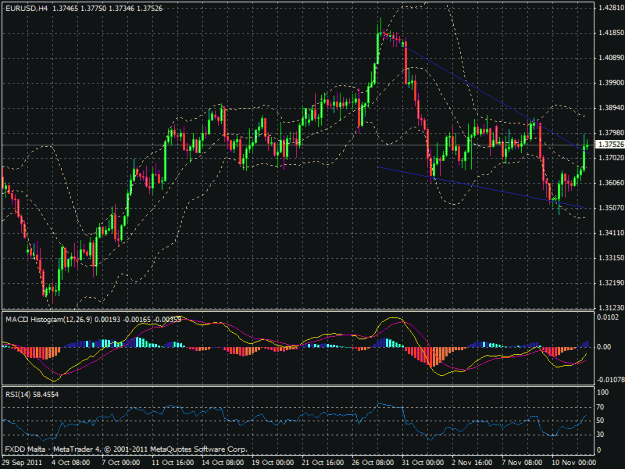This screenshot has height=469, width=625.
Task: Click the 2 Nov 16:00 time label
Action: (x=472, y=462)
